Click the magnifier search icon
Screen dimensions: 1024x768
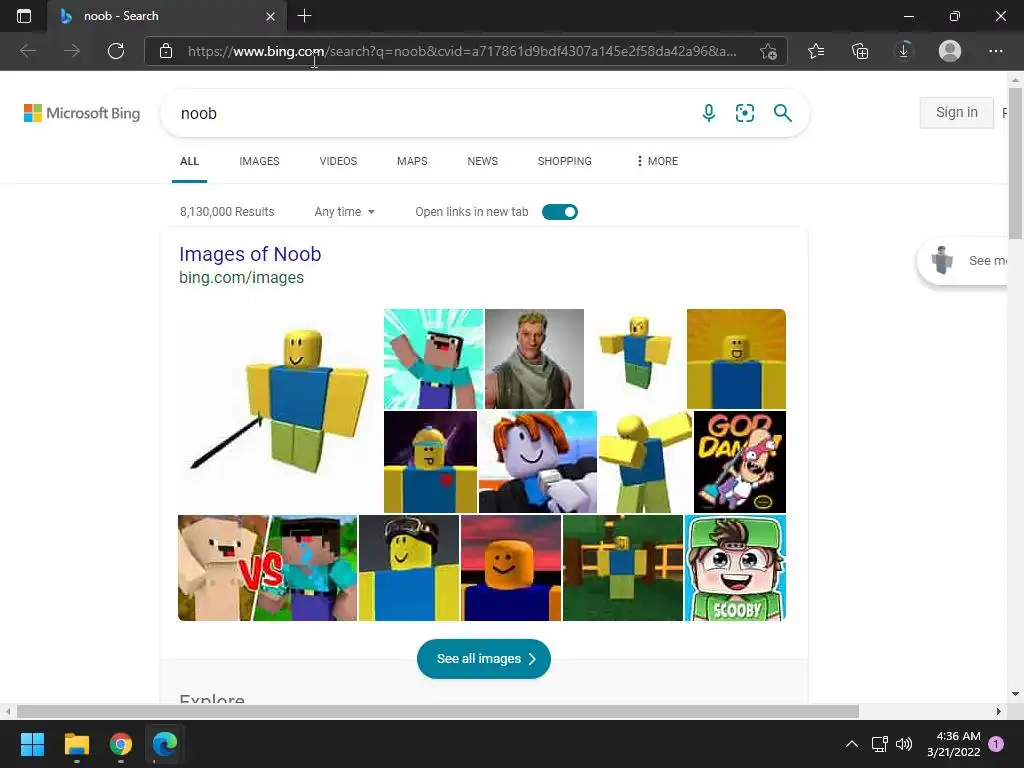point(782,113)
